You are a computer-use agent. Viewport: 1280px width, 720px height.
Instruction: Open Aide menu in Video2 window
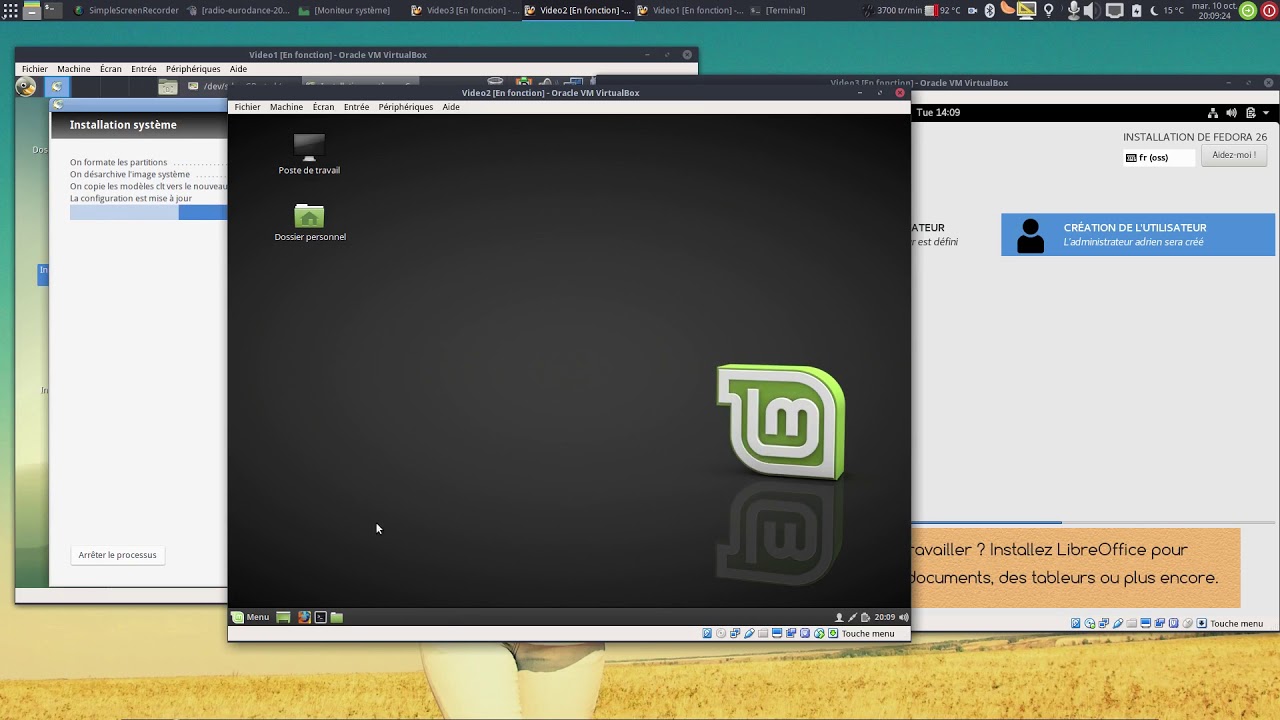(451, 107)
